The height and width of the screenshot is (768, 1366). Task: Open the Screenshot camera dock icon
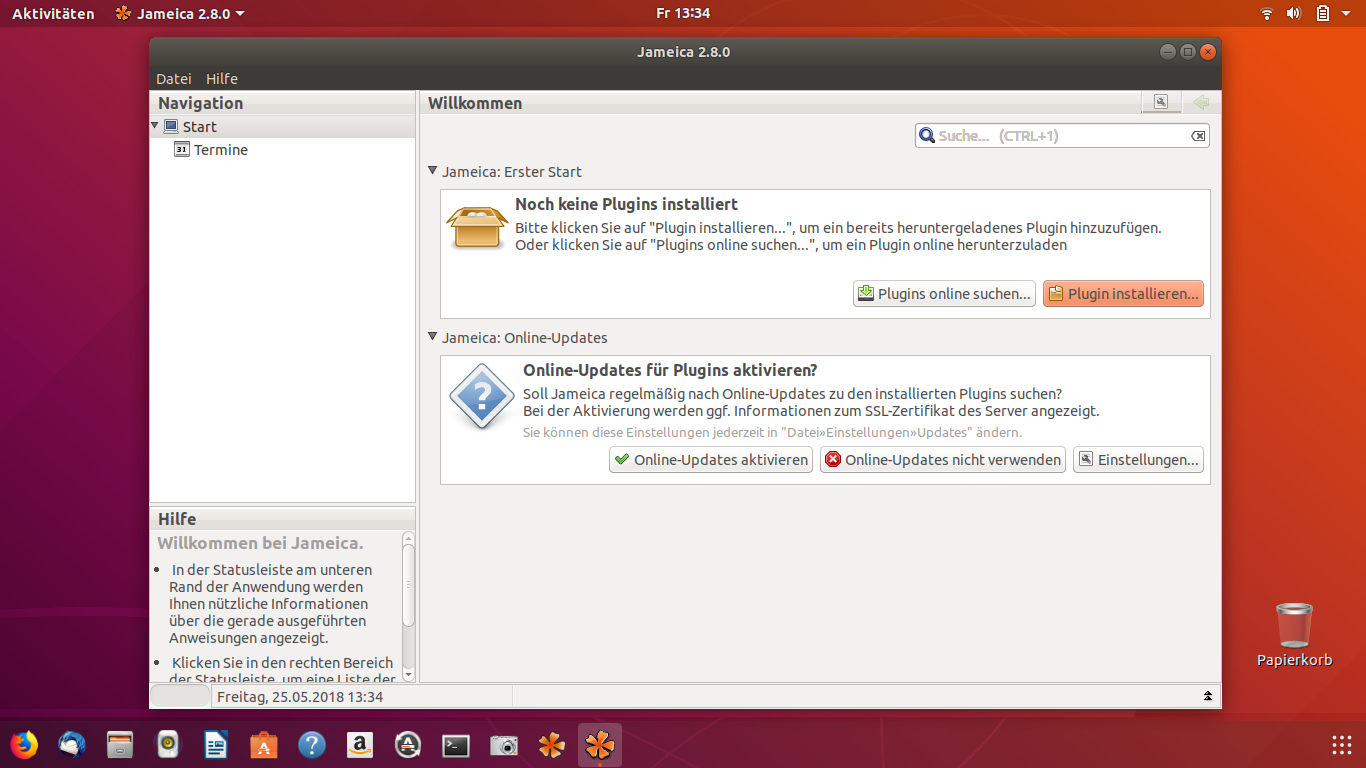point(504,745)
